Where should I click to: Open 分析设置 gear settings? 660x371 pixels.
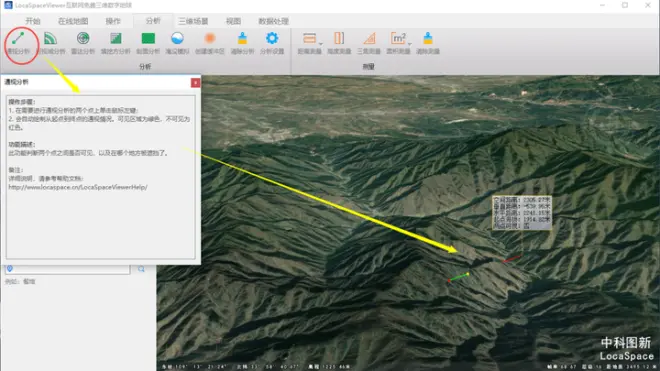[272, 43]
